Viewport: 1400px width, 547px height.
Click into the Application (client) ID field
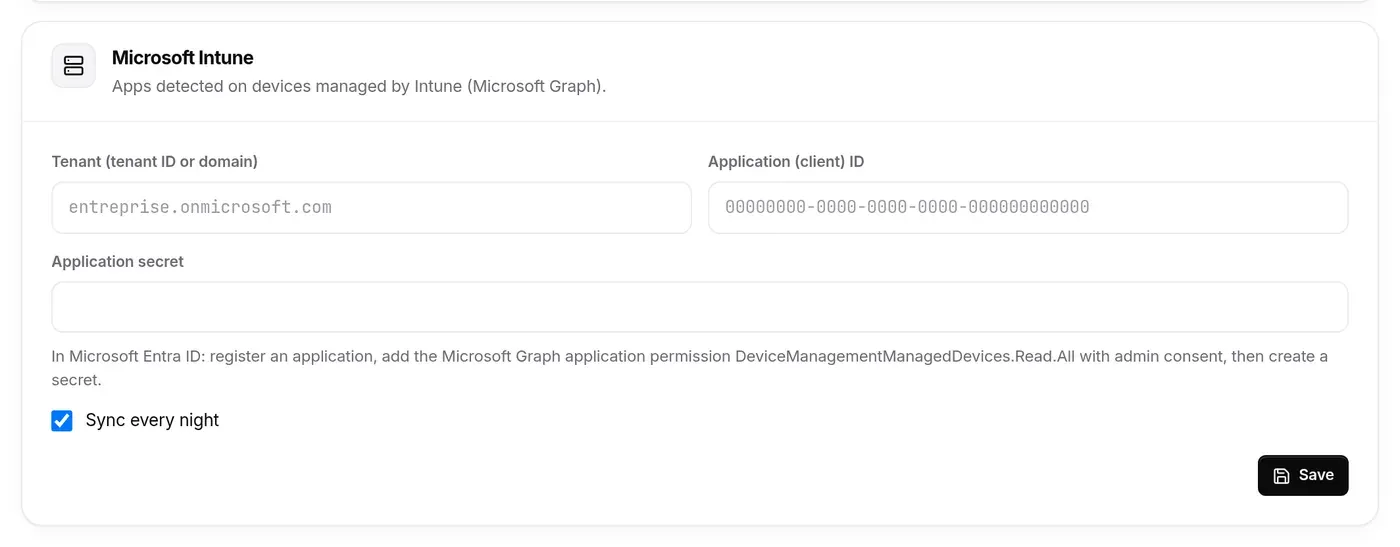coord(1028,208)
